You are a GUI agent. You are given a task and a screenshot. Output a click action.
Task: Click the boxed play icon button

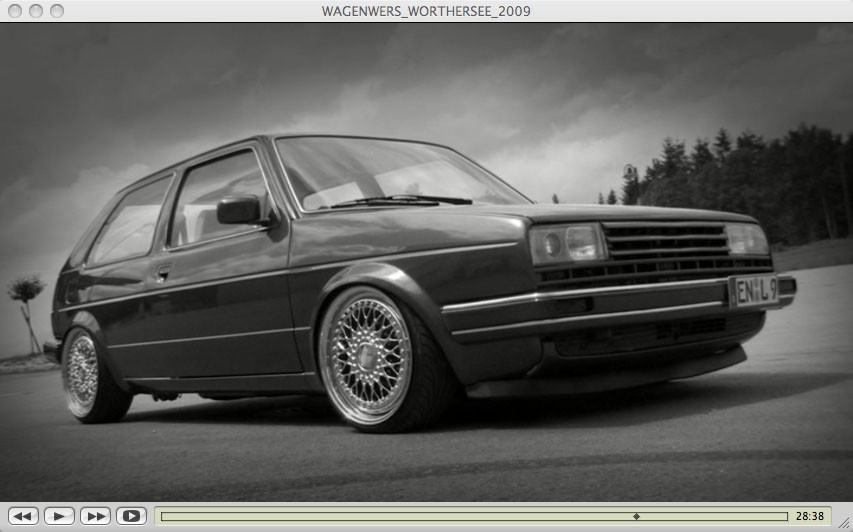click(x=131, y=516)
